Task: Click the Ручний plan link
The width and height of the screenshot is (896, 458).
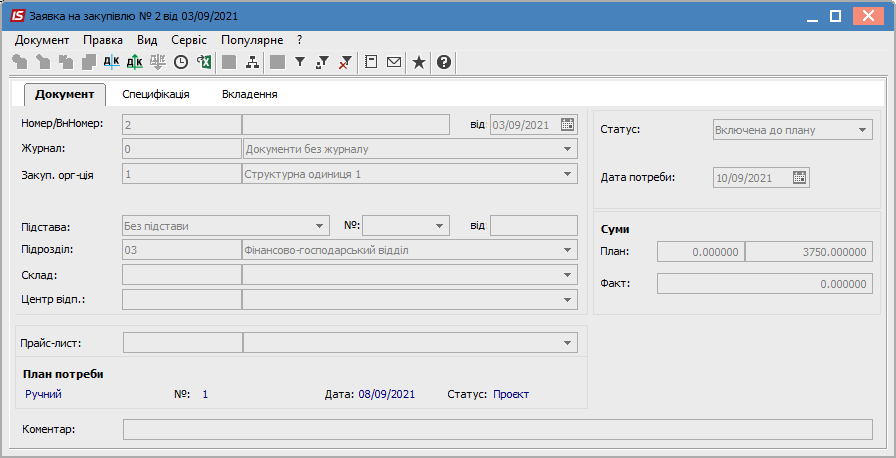Action: pos(43,394)
